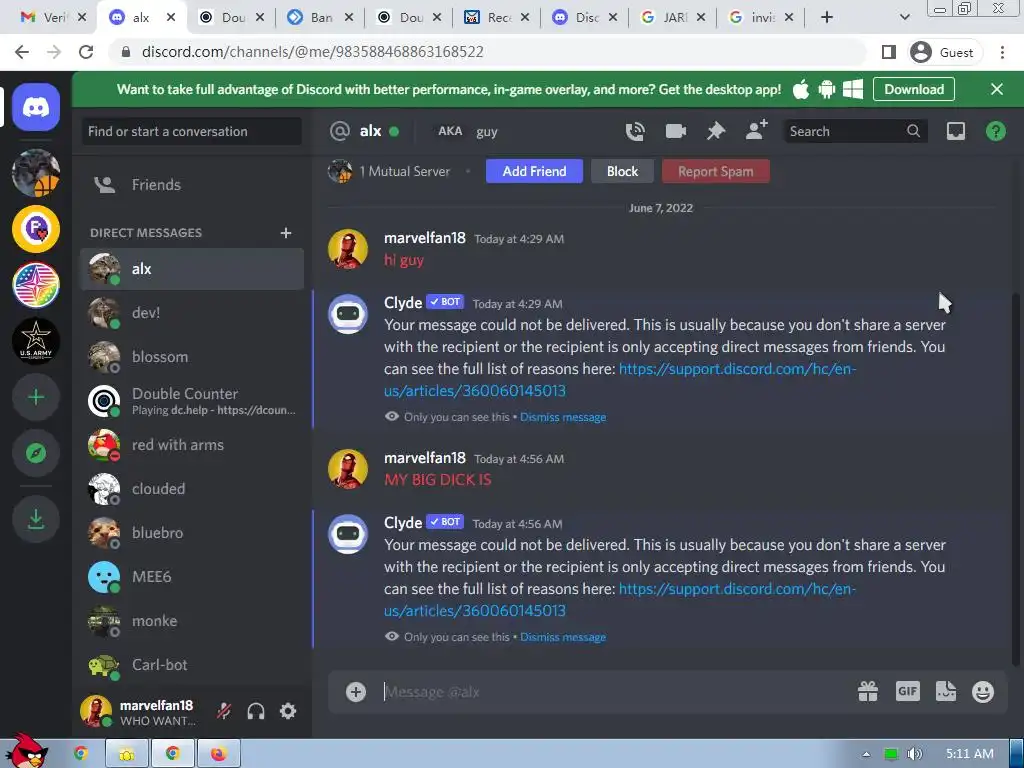
Task: Click the Download Apps arrow icon in sidebar
Action: click(36, 519)
